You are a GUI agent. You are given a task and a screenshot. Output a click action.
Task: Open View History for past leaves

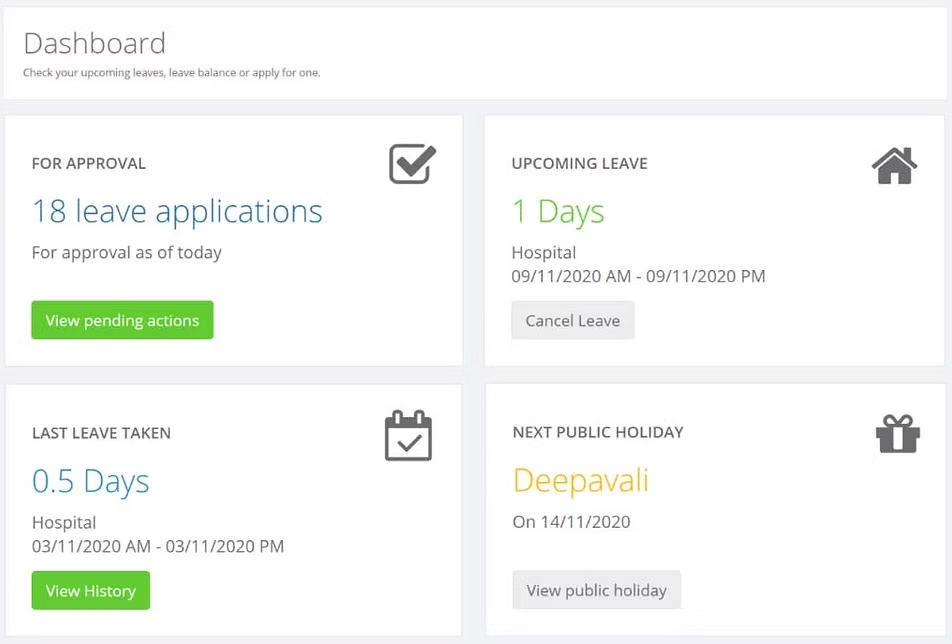(90, 590)
